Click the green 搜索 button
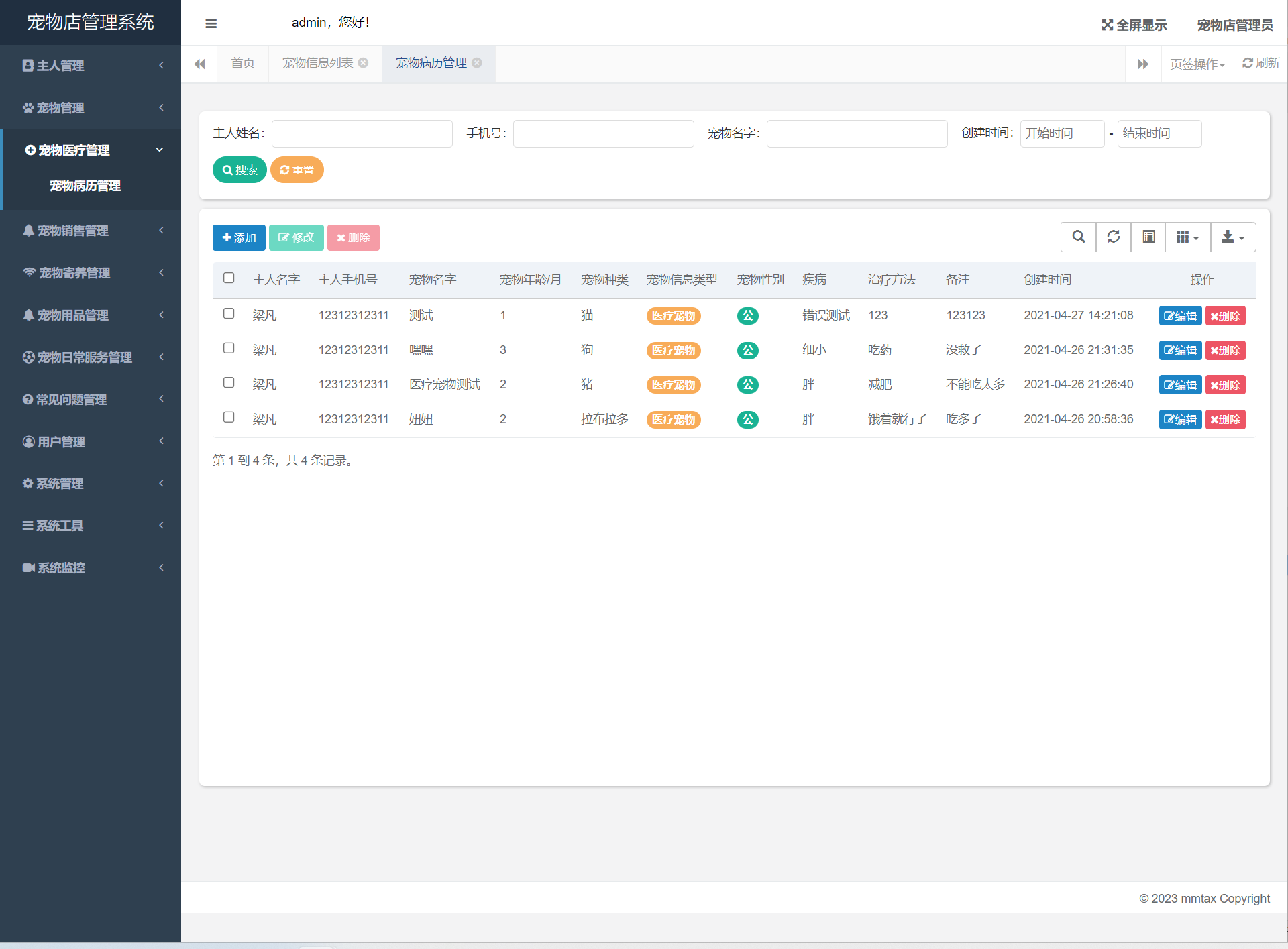 click(x=239, y=170)
